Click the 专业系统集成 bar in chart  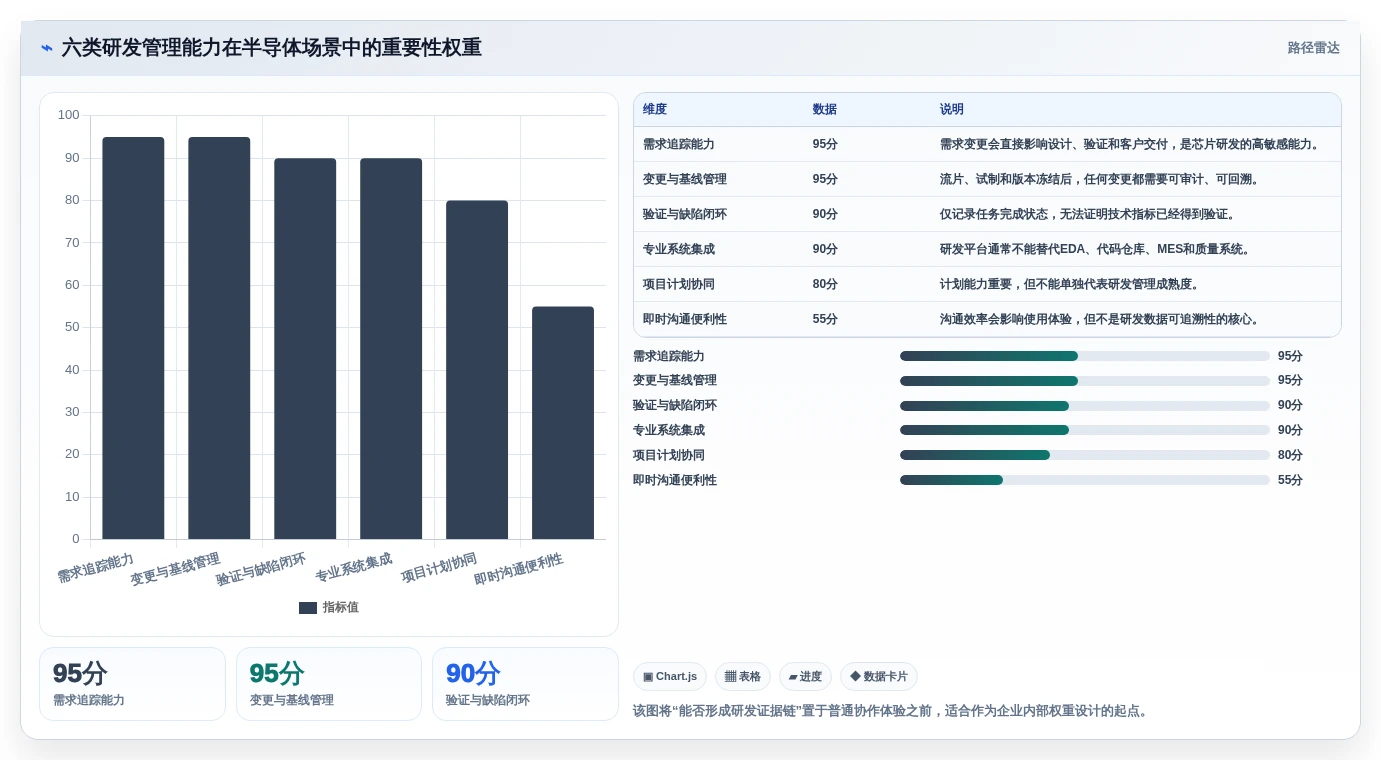click(x=391, y=349)
